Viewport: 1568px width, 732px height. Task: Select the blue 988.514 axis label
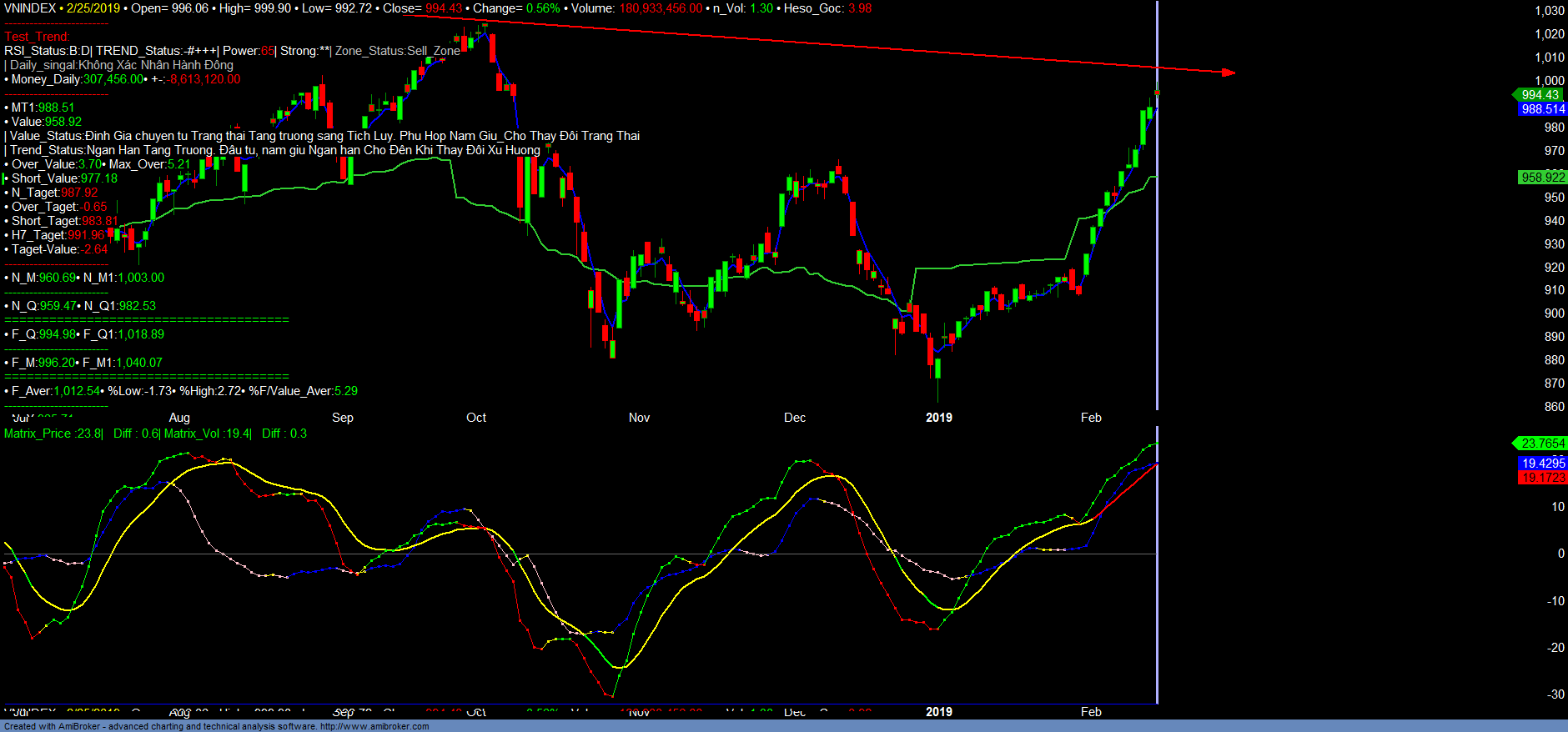tap(1542, 109)
